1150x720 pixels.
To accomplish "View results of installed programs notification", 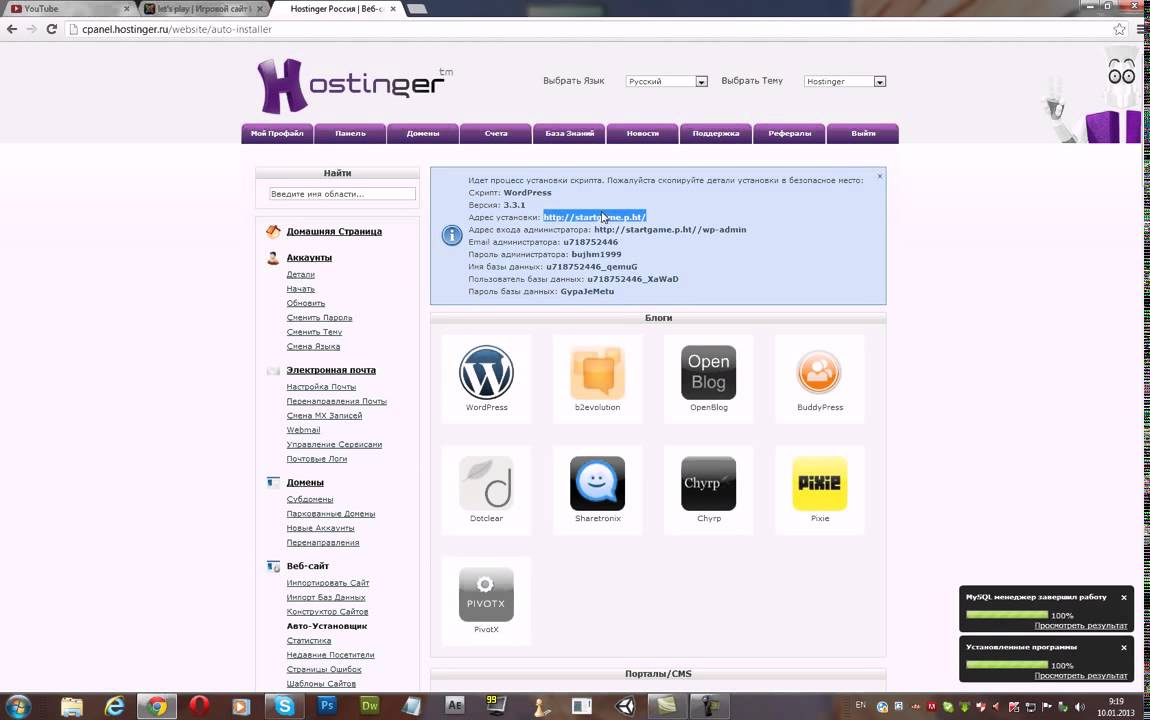I will [x=1080, y=675].
